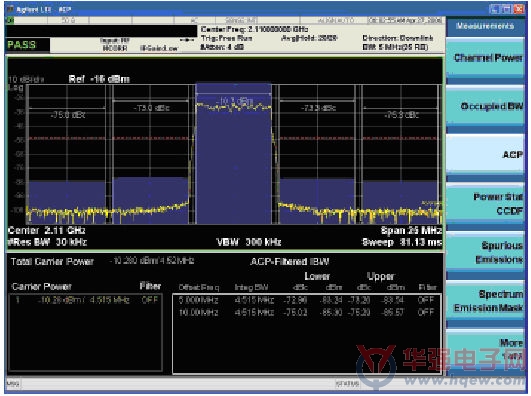Click the STATUS area in bottom bar
Viewport: 531px width, 396px height.
coord(347,383)
